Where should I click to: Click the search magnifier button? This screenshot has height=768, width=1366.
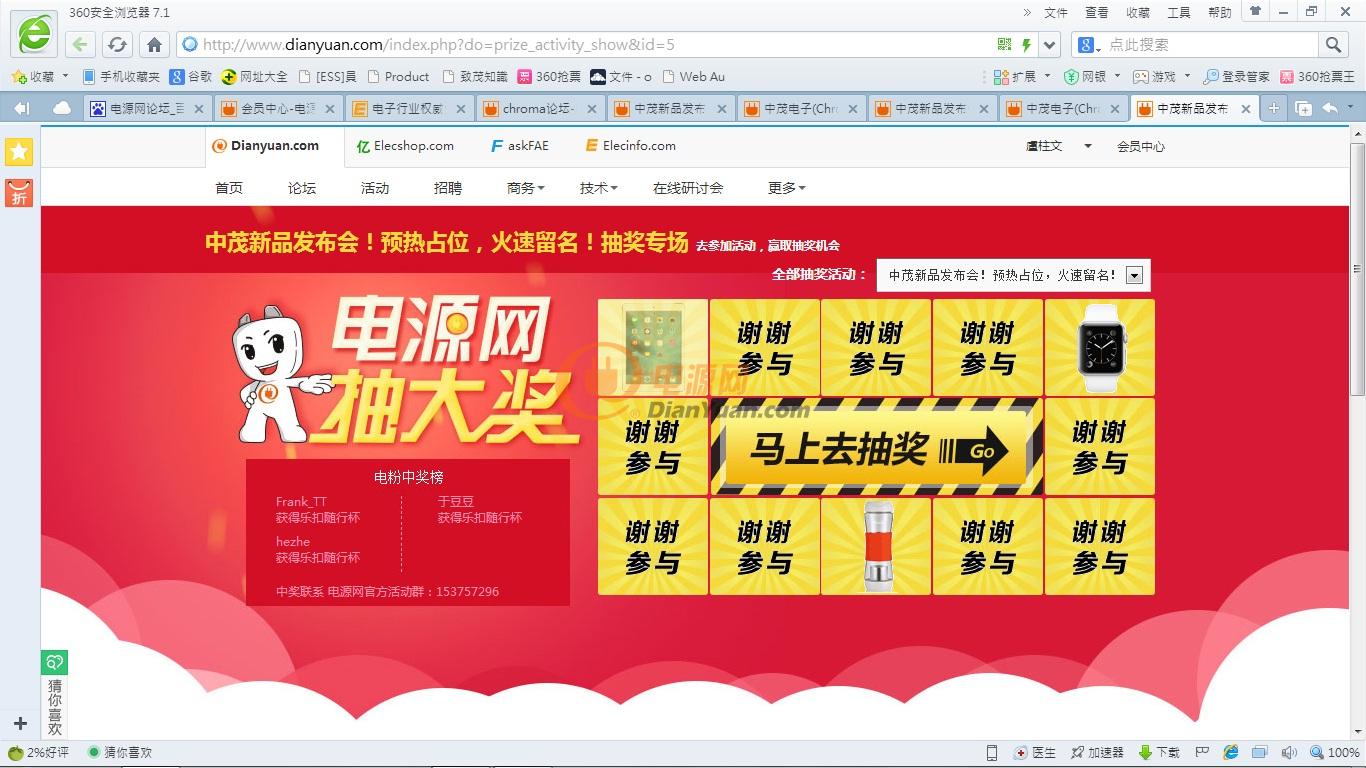pos(1333,44)
